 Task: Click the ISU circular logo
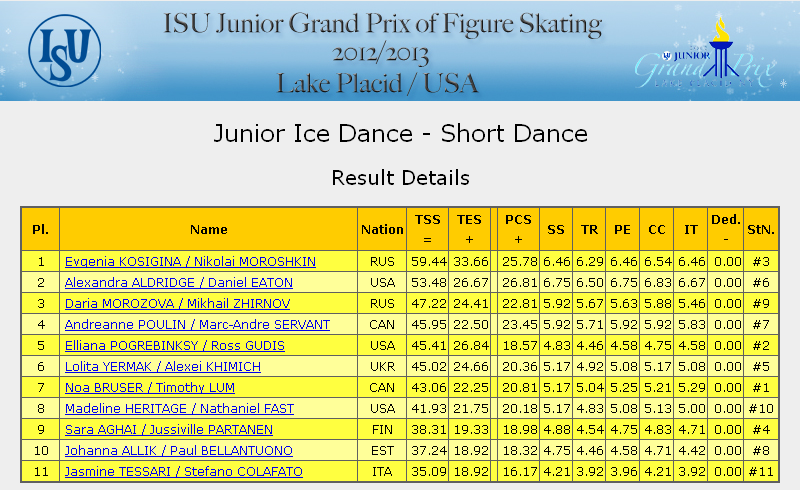[65, 51]
